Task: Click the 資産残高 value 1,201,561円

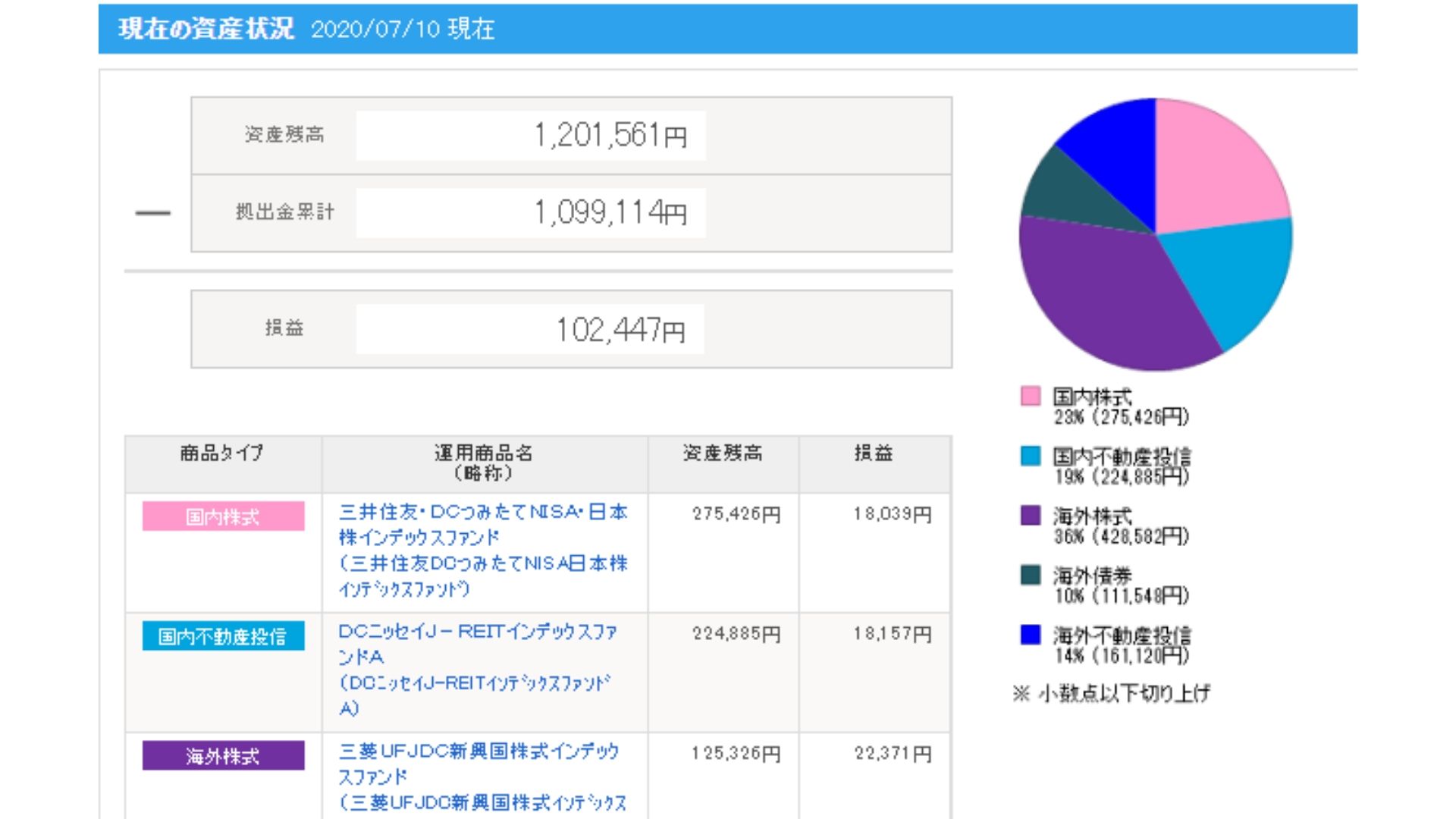Action: pyautogui.click(x=610, y=136)
